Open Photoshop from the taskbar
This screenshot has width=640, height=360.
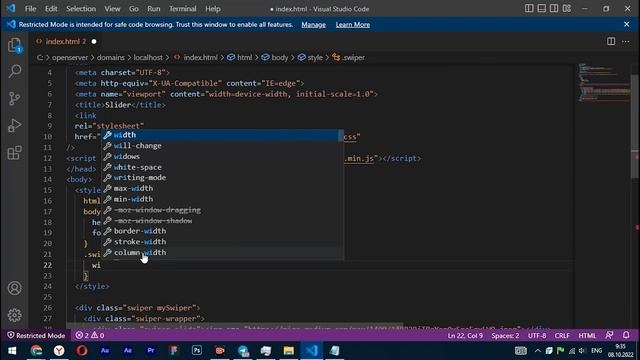(x=197, y=351)
